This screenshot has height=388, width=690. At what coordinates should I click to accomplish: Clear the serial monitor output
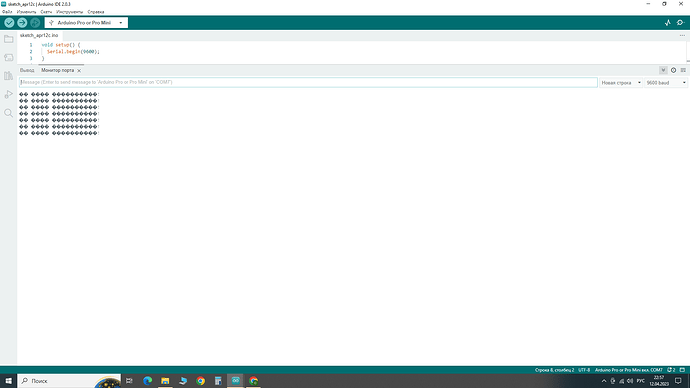pos(683,70)
